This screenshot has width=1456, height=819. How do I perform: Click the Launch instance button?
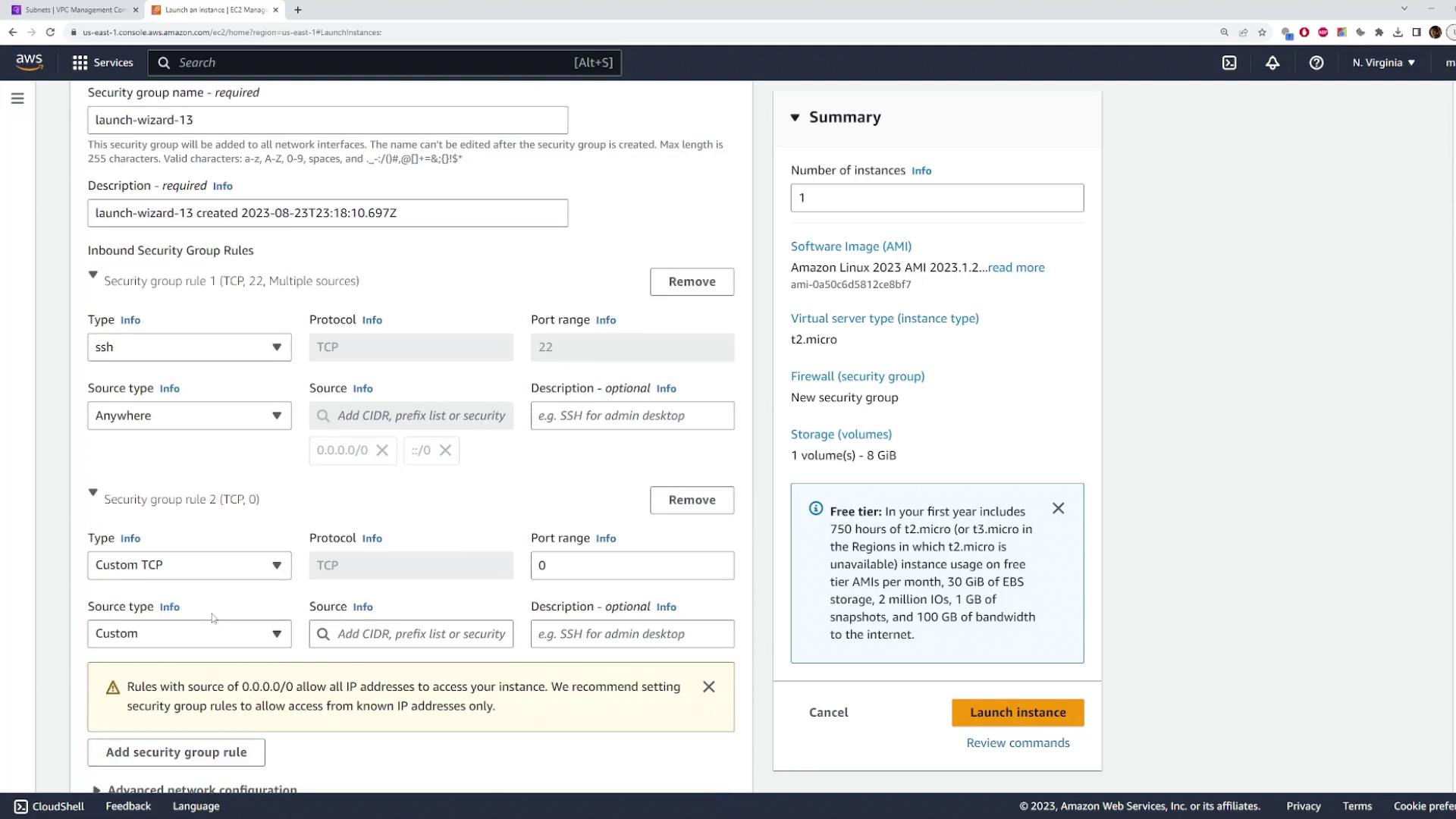pyautogui.click(x=1017, y=713)
